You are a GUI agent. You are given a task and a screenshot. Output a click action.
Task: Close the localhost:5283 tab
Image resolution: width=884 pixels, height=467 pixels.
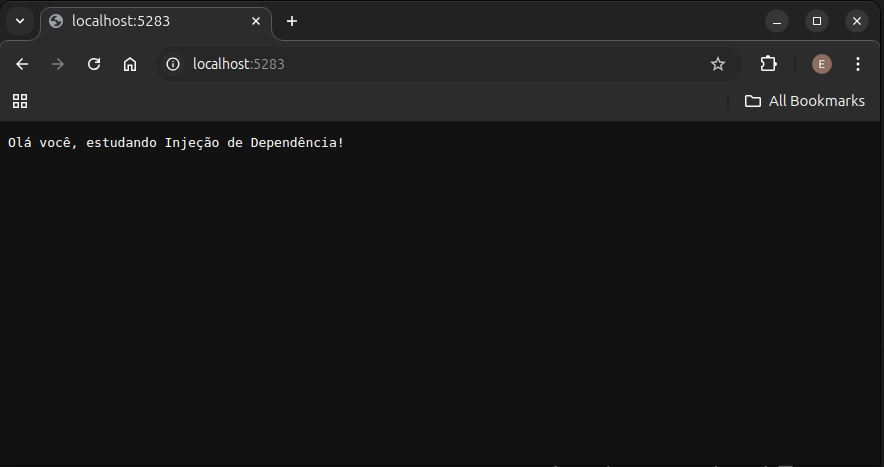pos(256,21)
